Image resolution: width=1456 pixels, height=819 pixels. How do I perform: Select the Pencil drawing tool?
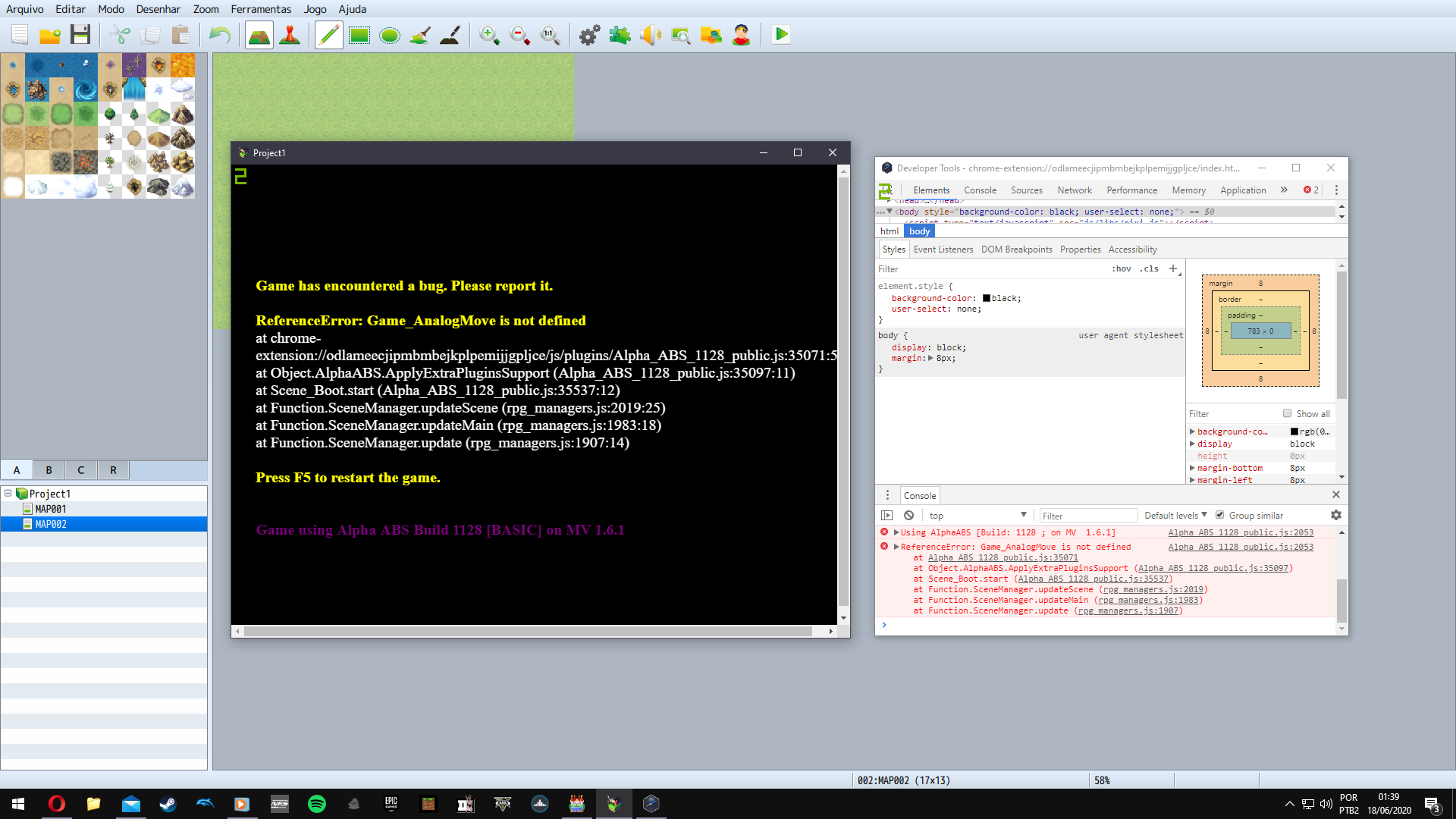329,35
